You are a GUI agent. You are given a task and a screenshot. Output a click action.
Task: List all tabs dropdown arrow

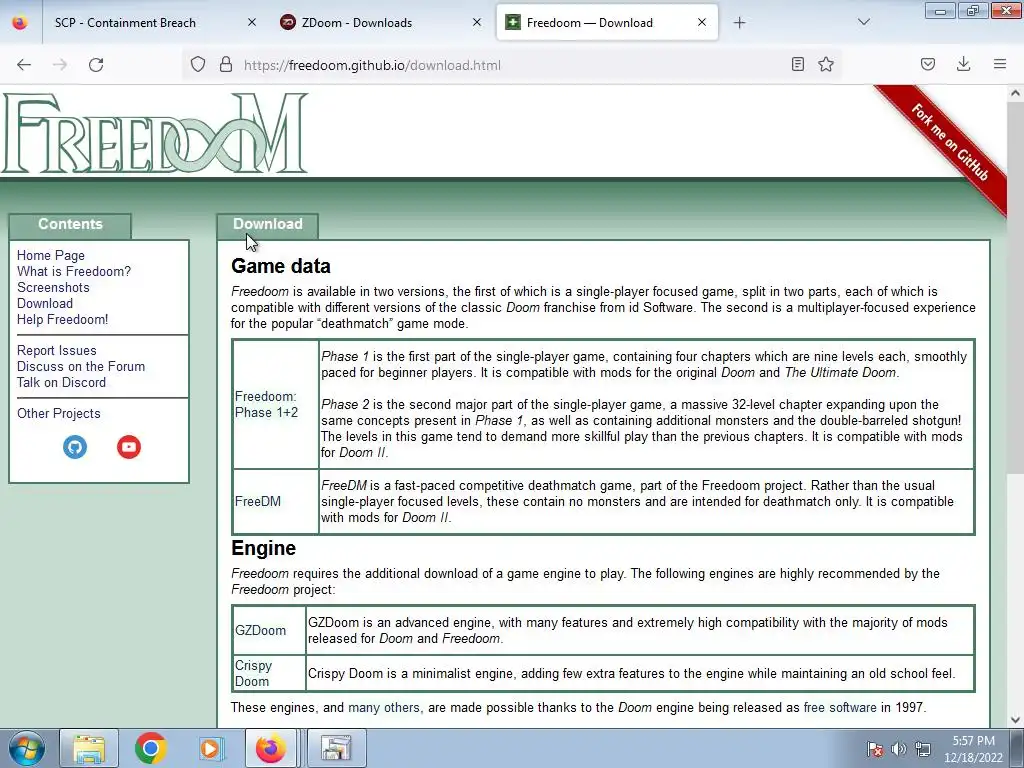coord(864,22)
